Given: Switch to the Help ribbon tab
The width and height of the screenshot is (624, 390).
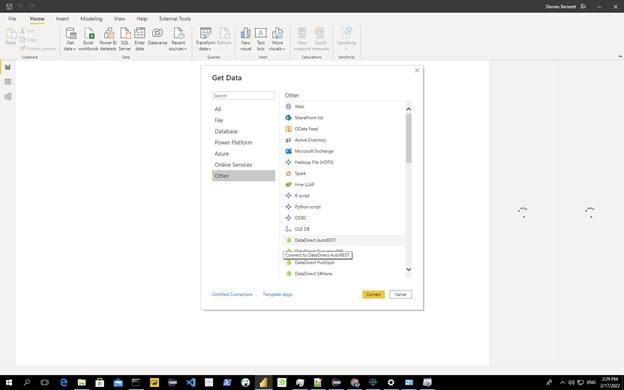Looking at the screenshot, I should [142, 19].
